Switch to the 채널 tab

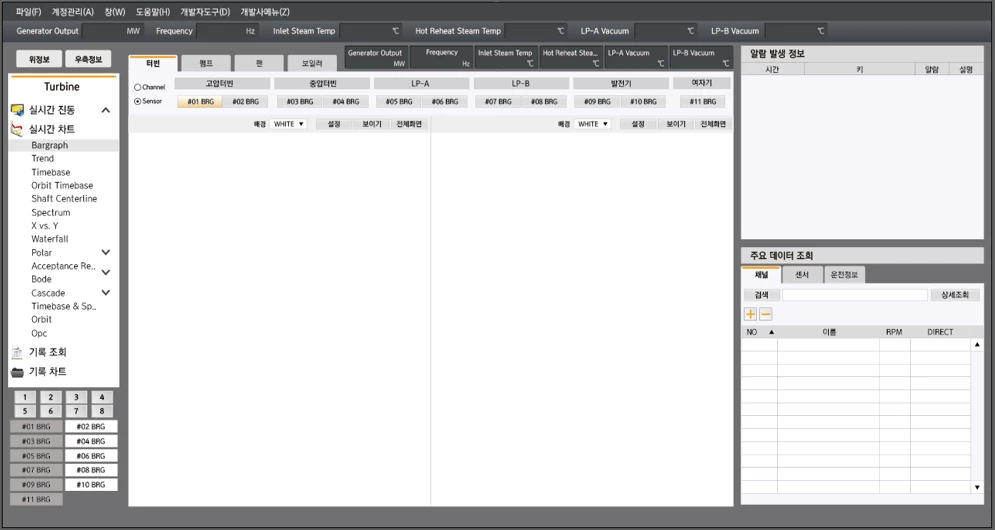[x=761, y=275]
